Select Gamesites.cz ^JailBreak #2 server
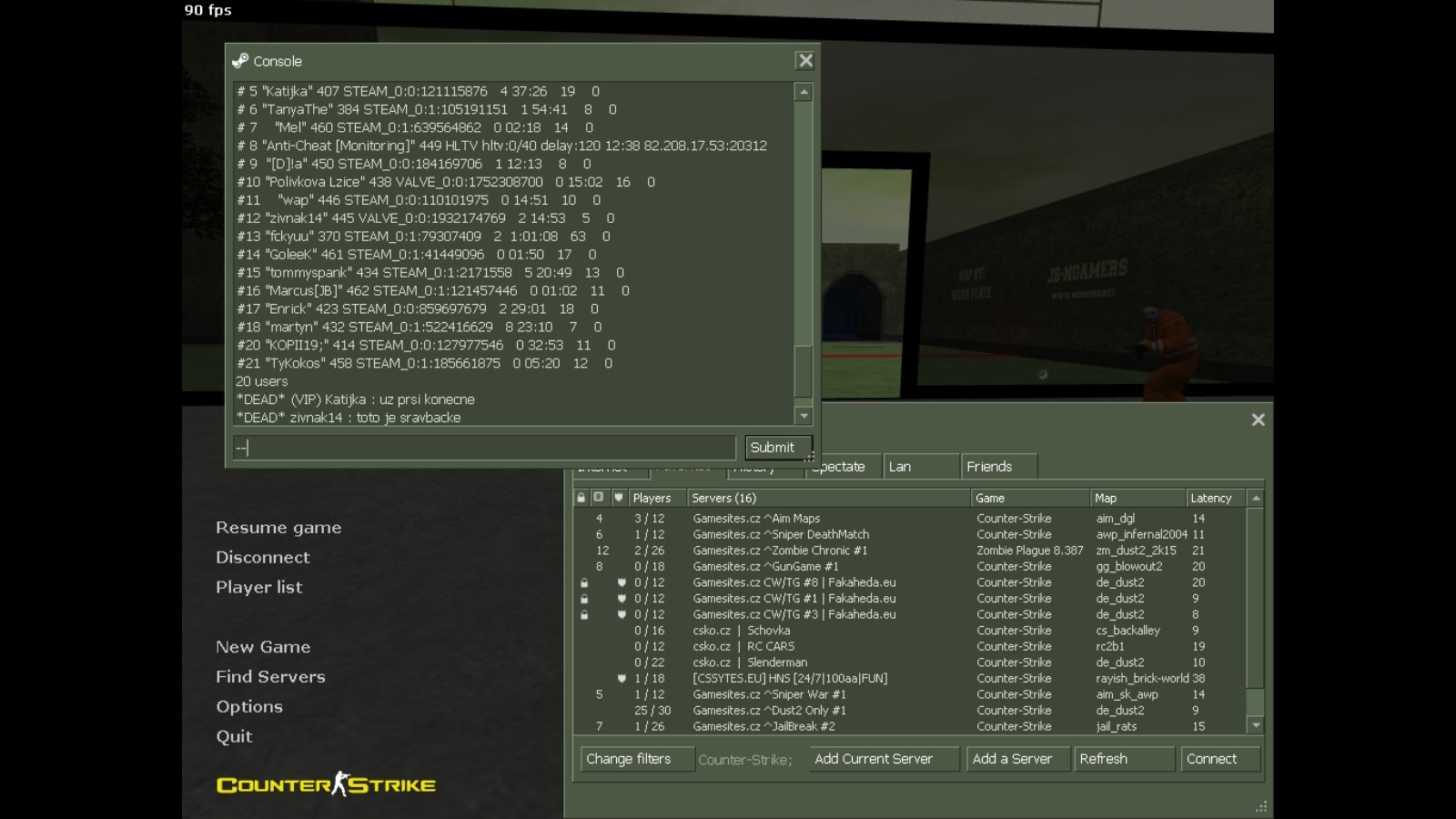The image size is (1456, 819). (910, 726)
